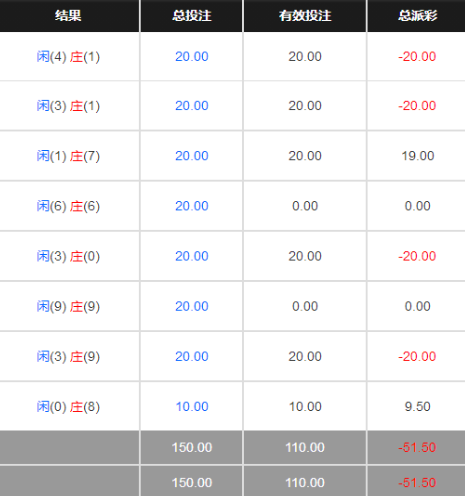The image size is (465, 496).
Task: Open the 闲(1) 庄(7) result entry
Action: coord(68,156)
